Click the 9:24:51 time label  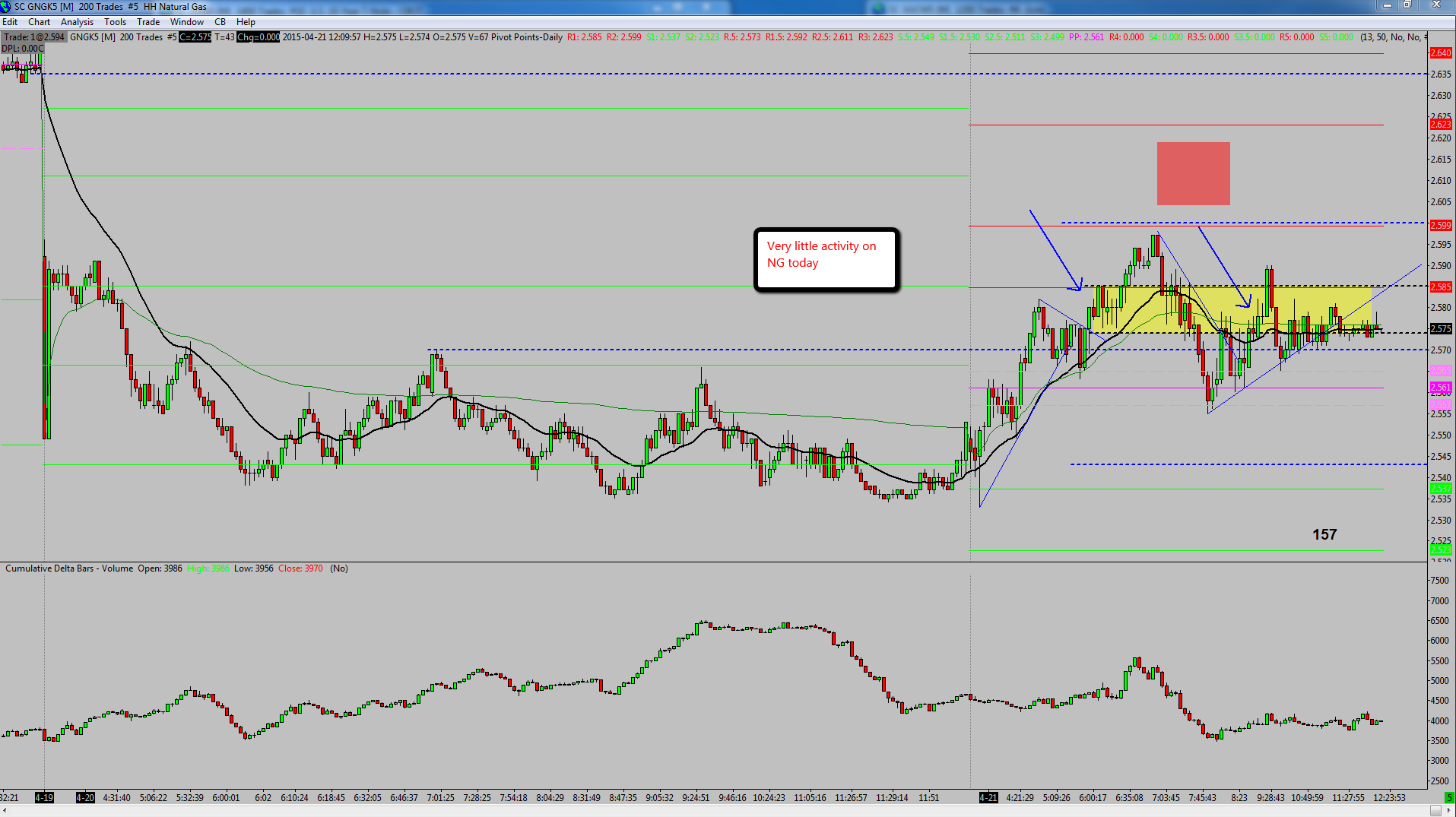(x=696, y=798)
